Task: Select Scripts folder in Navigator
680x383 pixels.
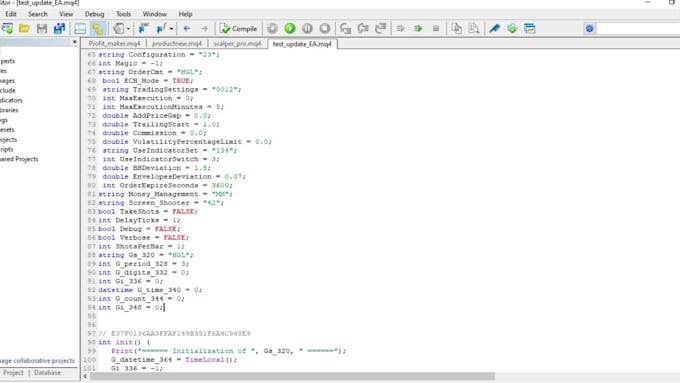Action: (7, 149)
